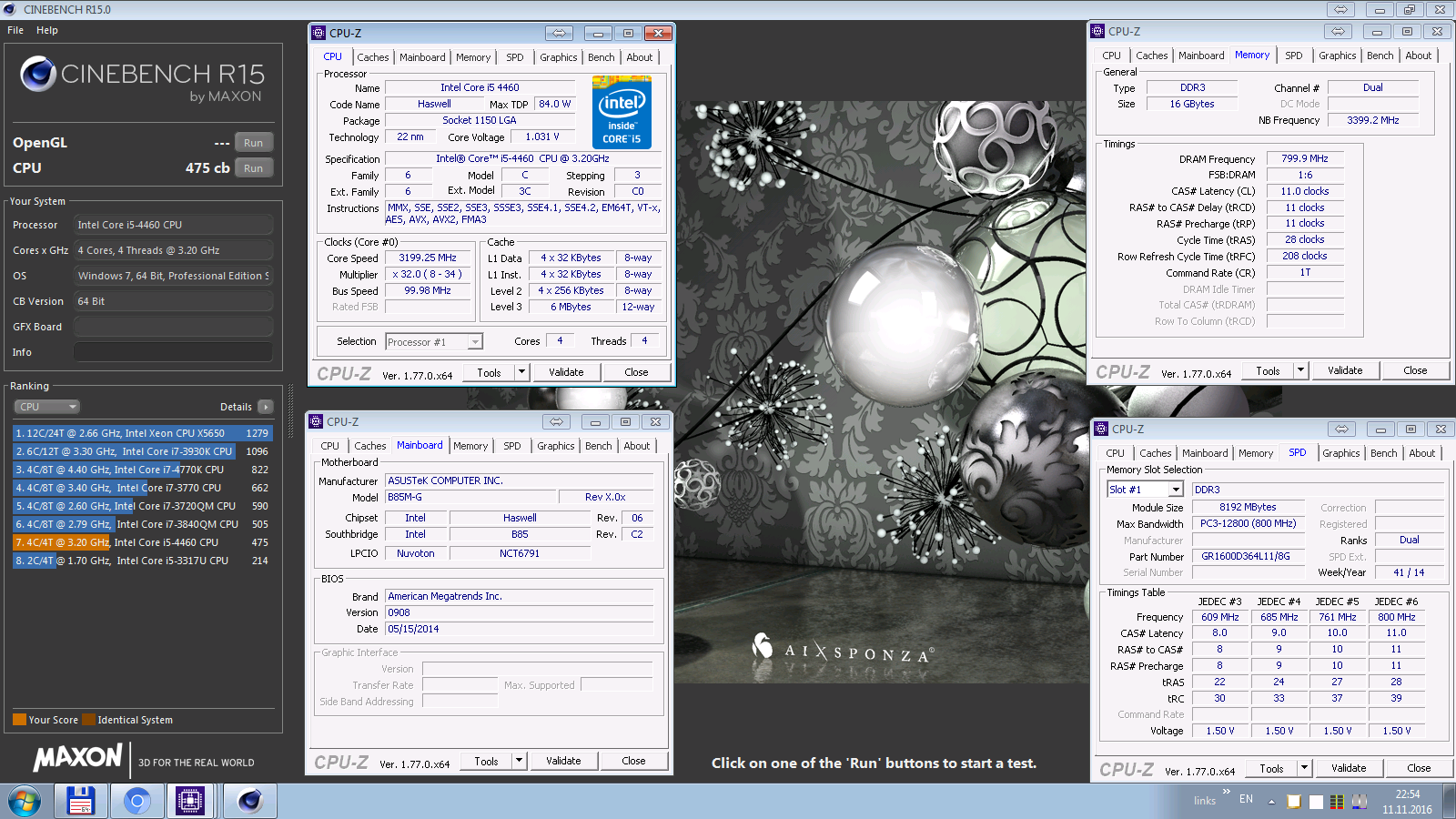This screenshot has height=819, width=1456.
Task: Click the double-arrow button in CPU-Z CPU window title bar
Action: coord(559,33)
